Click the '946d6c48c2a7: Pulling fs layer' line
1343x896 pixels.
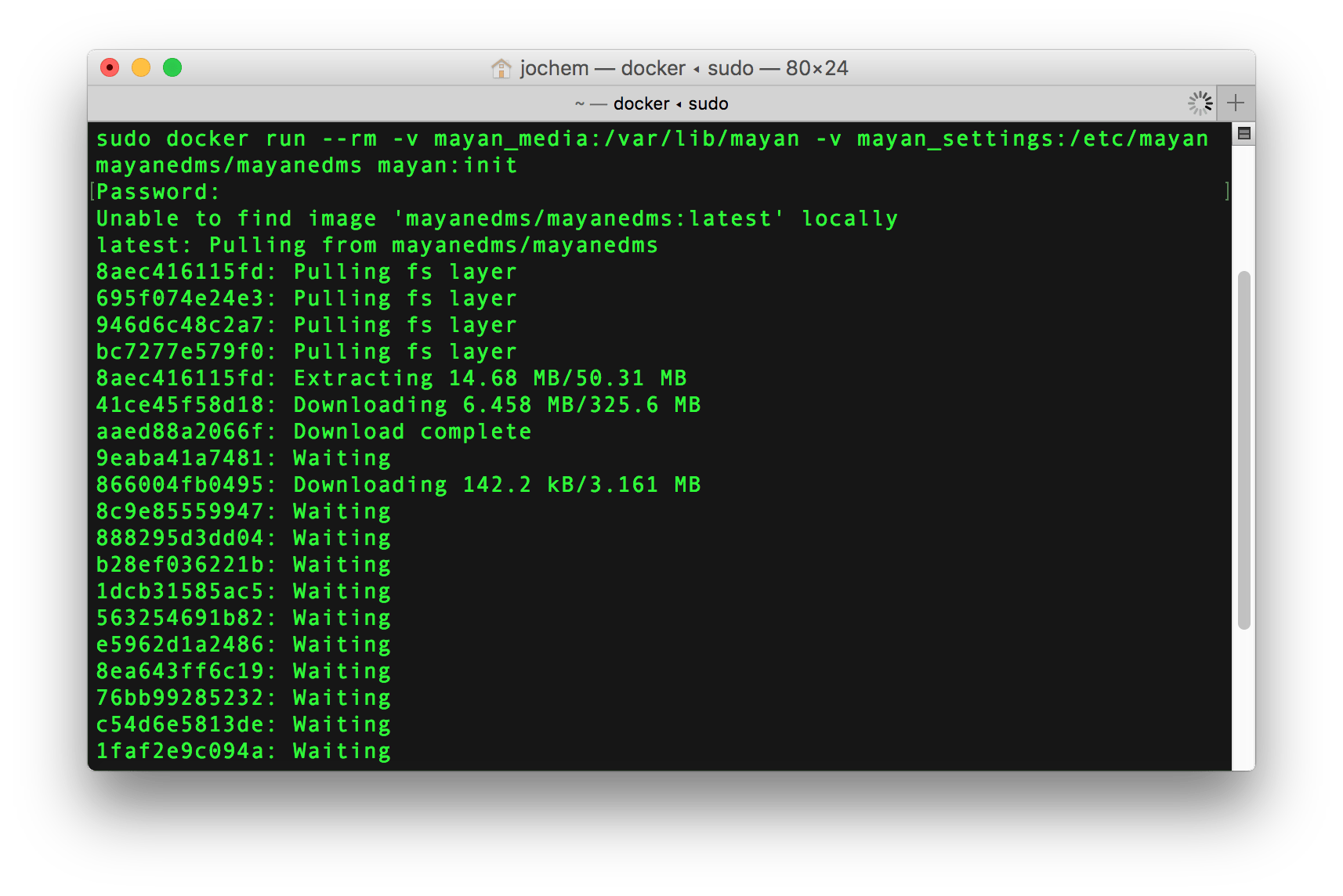306,325
